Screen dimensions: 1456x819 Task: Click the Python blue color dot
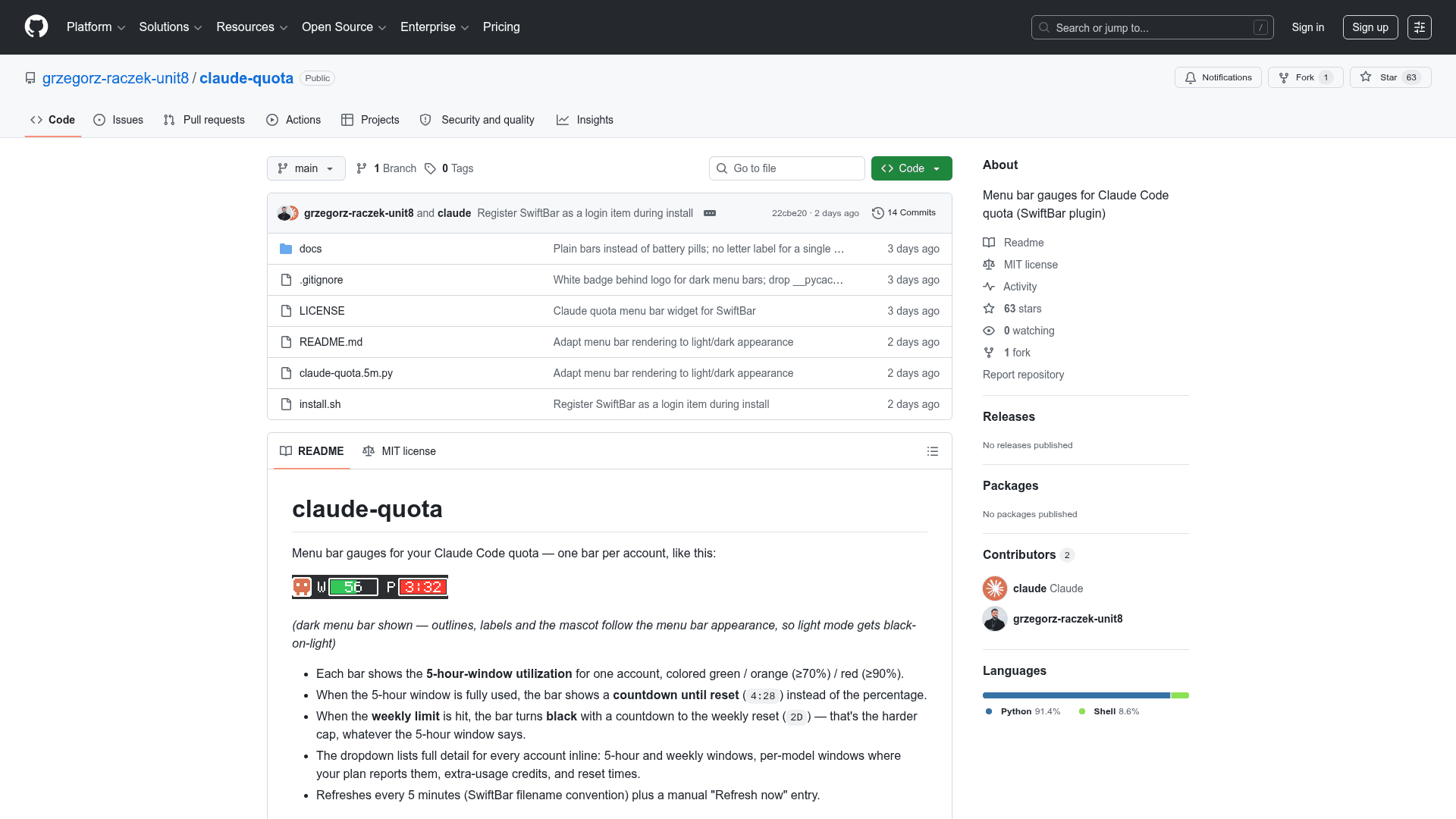tap(989, 711)
